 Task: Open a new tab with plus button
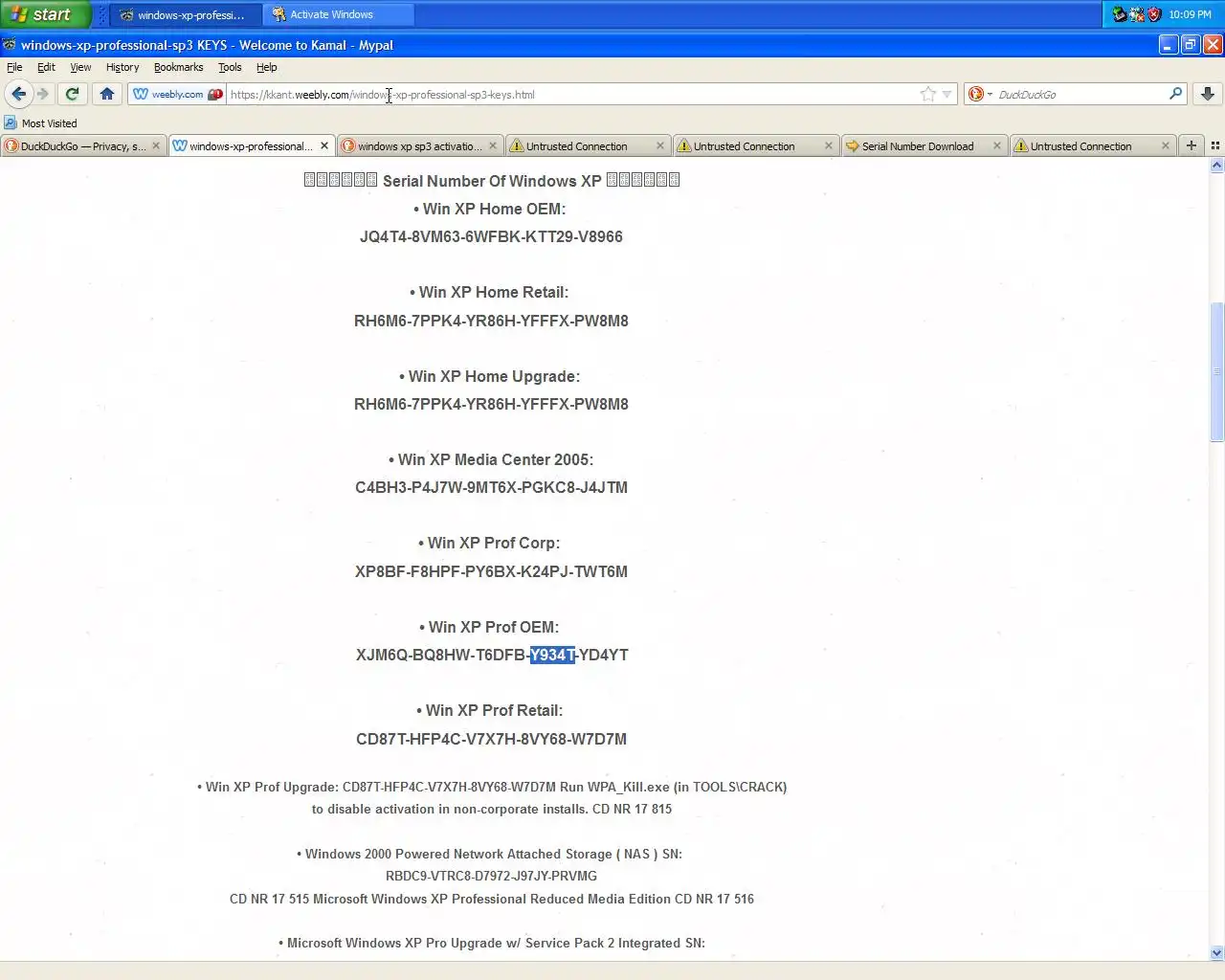(x=1192, y=145)
